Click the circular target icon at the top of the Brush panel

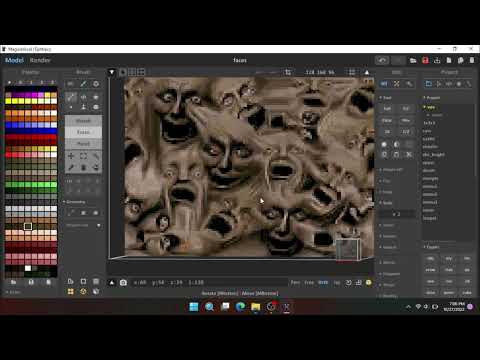pos(96,84)
